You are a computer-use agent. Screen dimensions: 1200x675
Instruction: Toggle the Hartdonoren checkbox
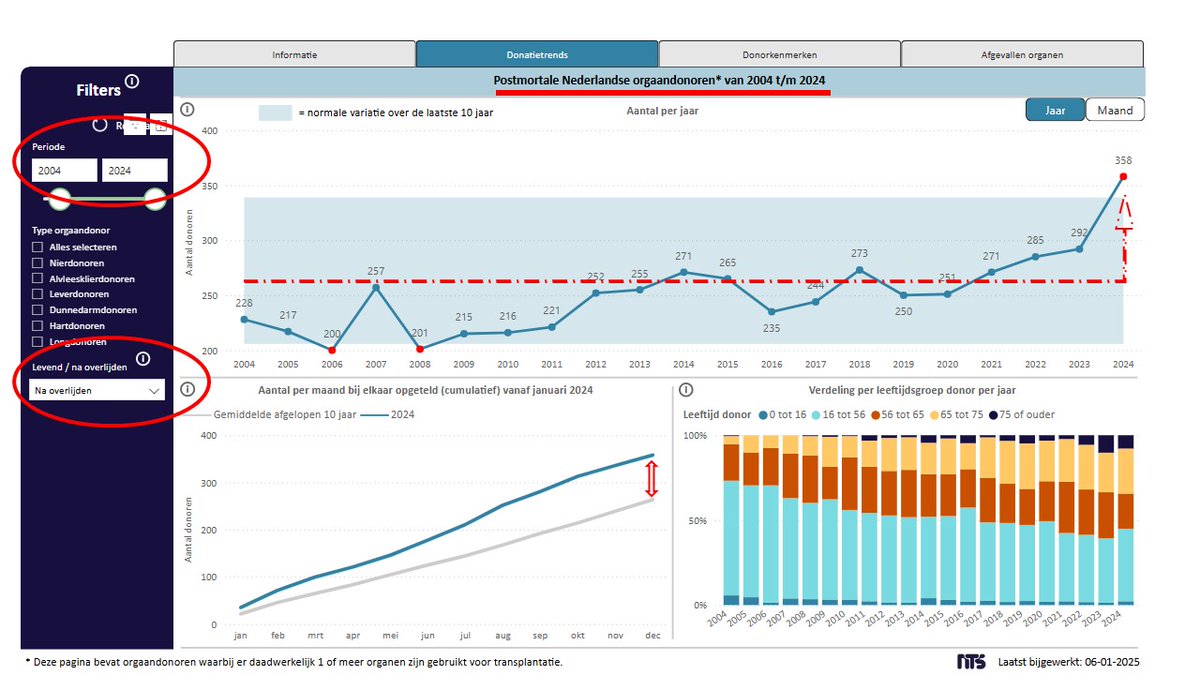(37, 326)
